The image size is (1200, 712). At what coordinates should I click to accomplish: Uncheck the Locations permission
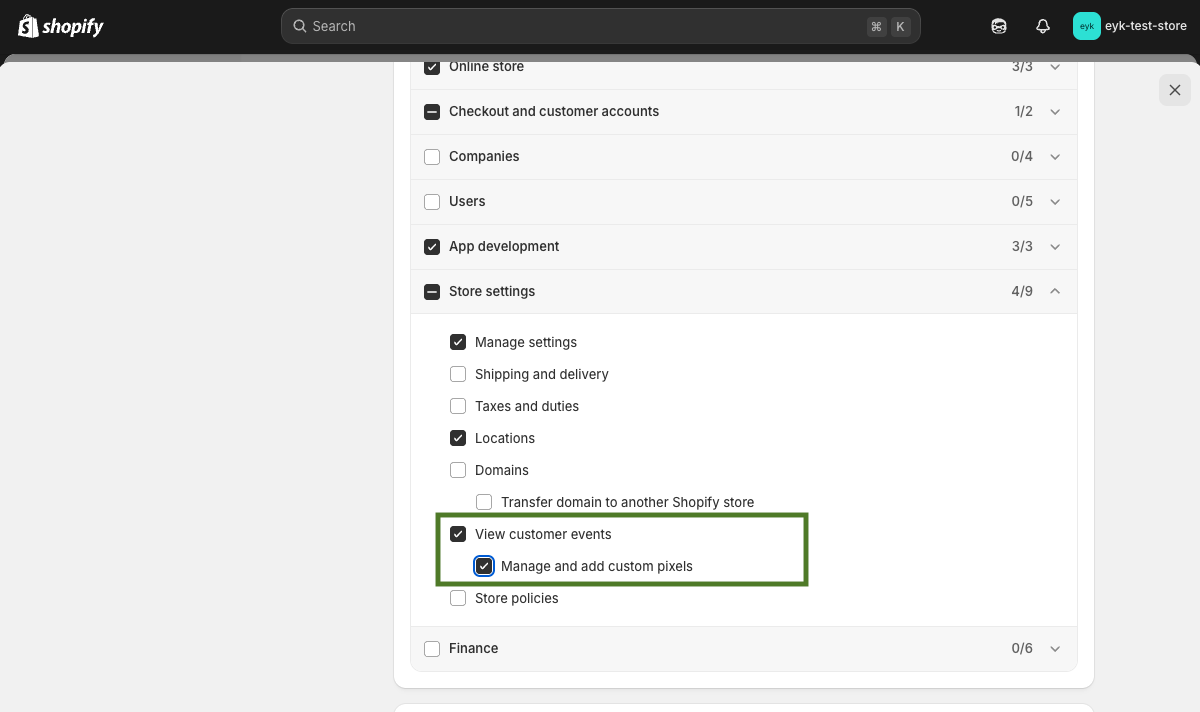[458, 438]
